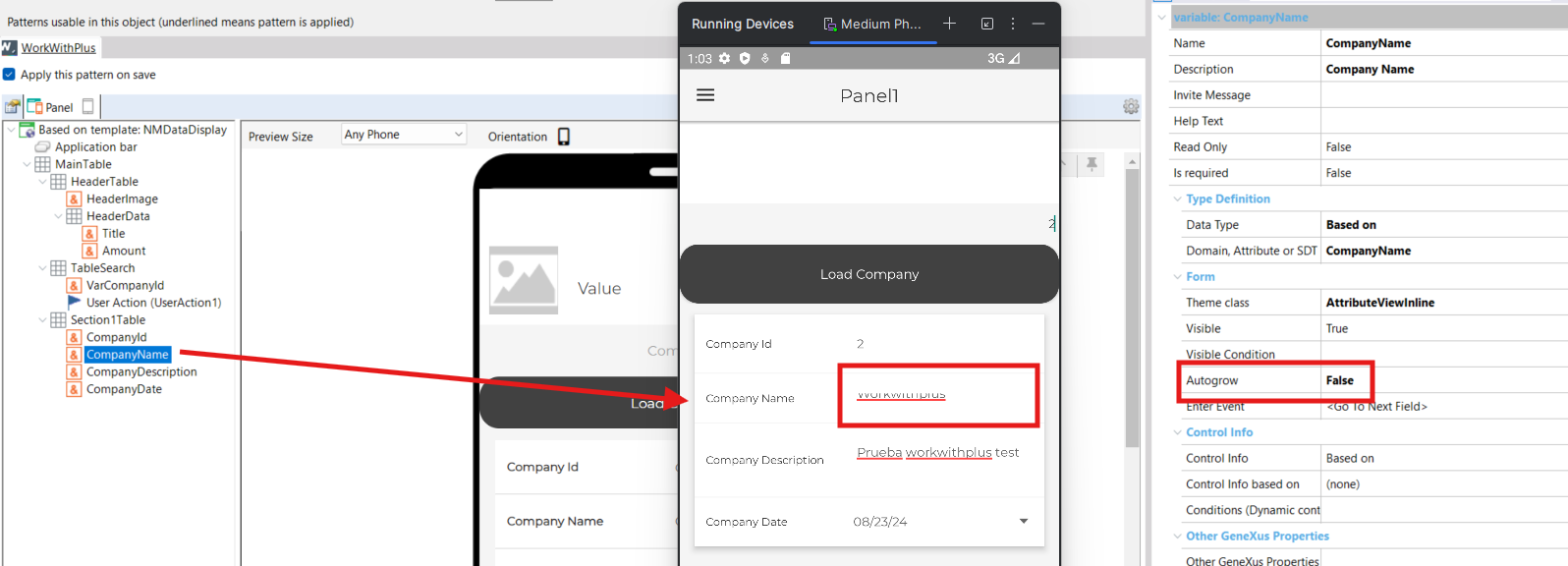Click the MainTable table icon
This screenshot has width=1568, height=566.
42,164
